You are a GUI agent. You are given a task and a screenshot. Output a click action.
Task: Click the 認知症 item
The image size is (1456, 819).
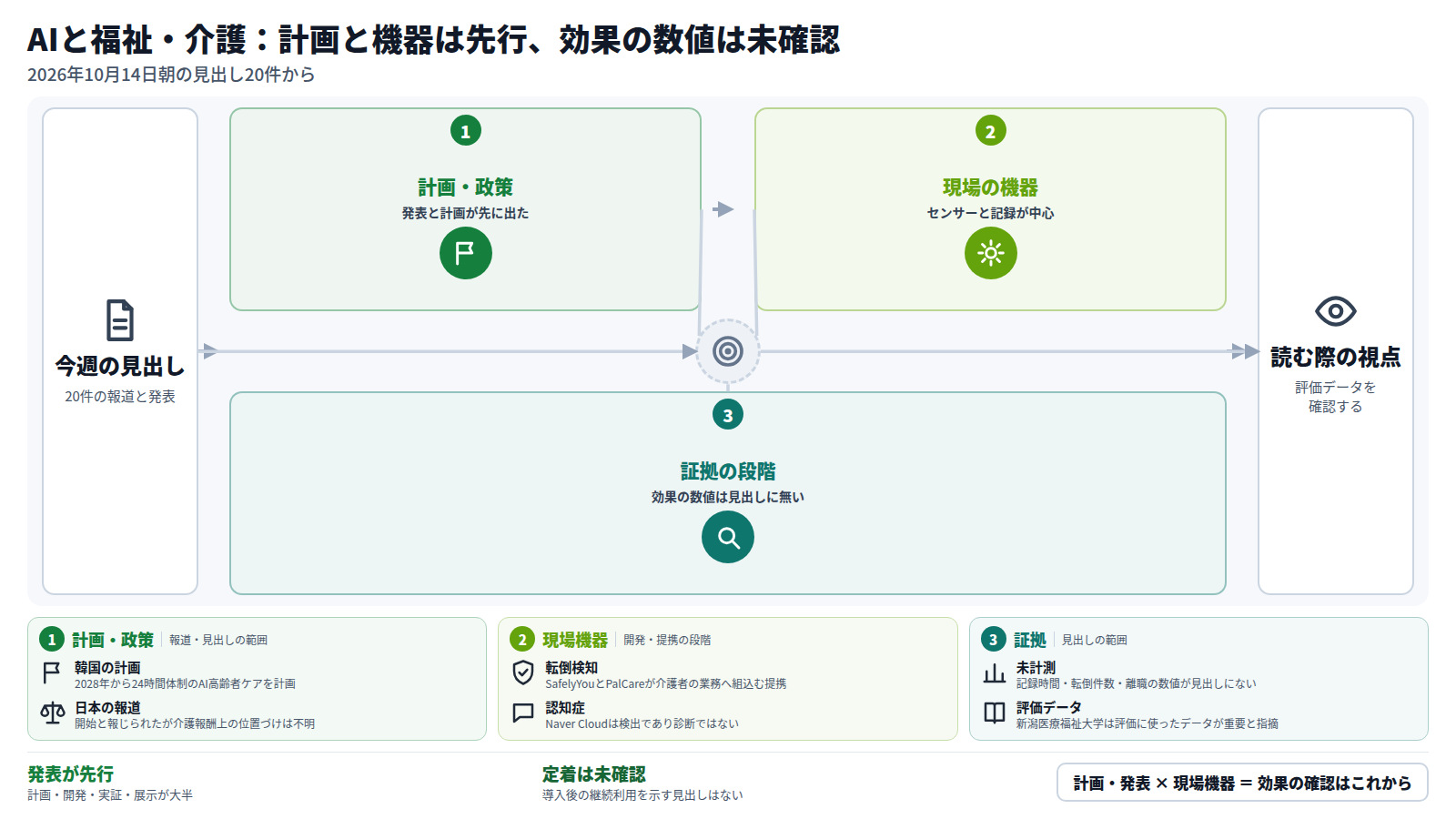(x=565, y=707)
